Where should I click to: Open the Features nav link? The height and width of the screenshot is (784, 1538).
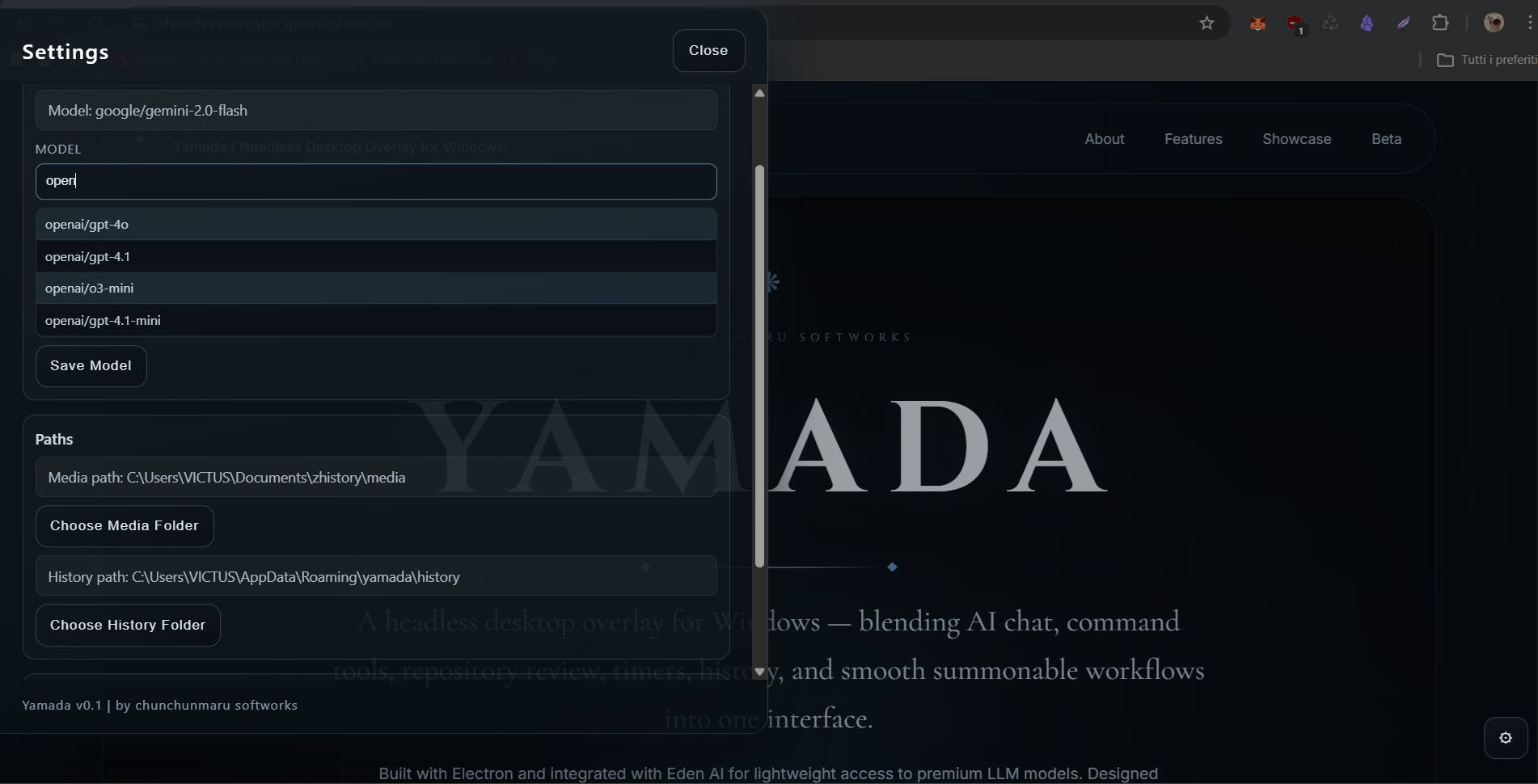(1193, 139)
